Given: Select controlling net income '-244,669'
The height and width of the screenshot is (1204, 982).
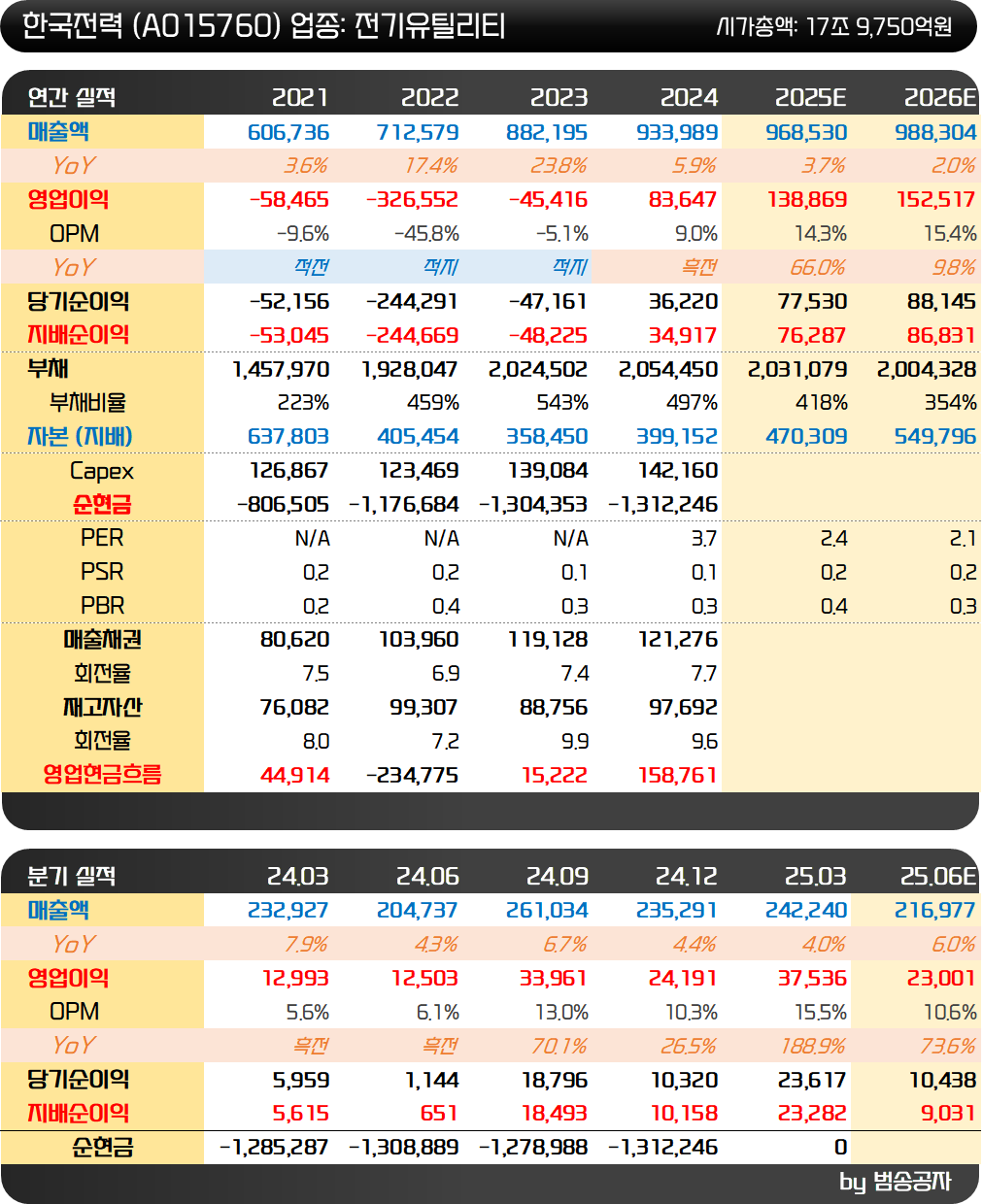Looking at the screenshot, I should 412,336.
